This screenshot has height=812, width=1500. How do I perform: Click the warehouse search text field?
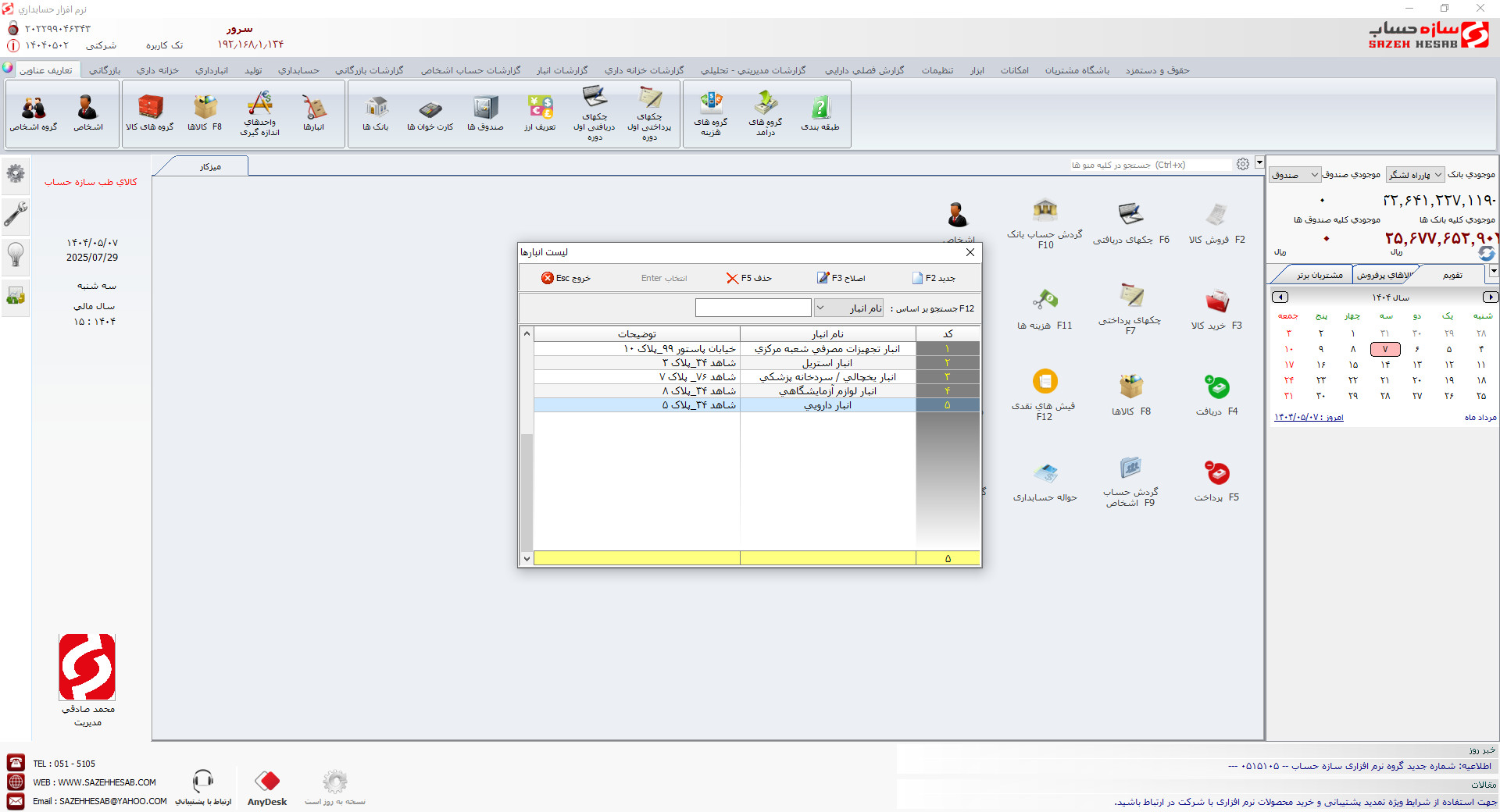pos(753,308)
